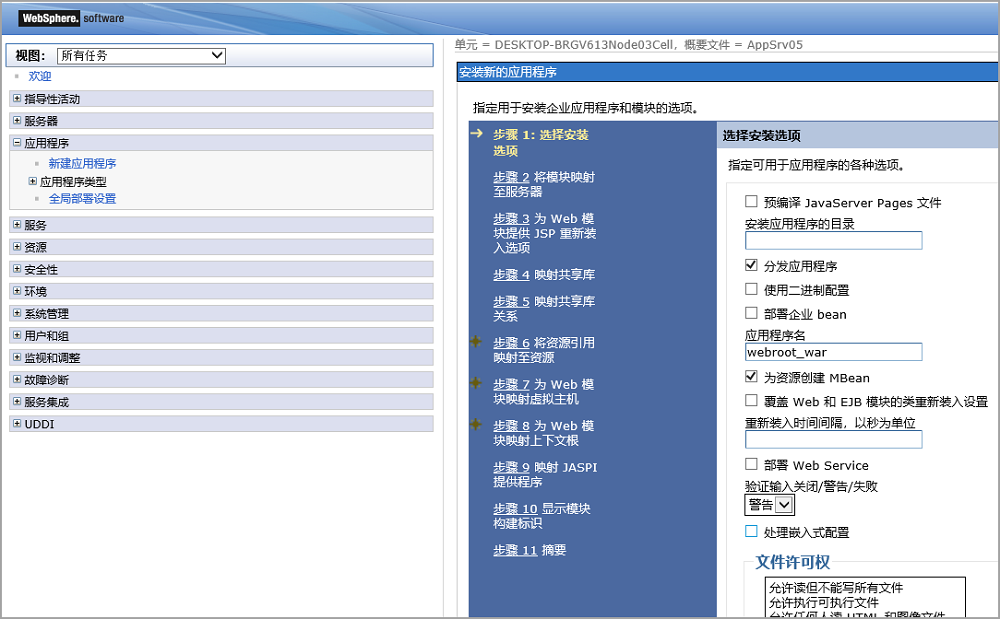
Task: Click the required-step marker beside 步骤 8
Action: pyautogui.click(x=476, y=424)
